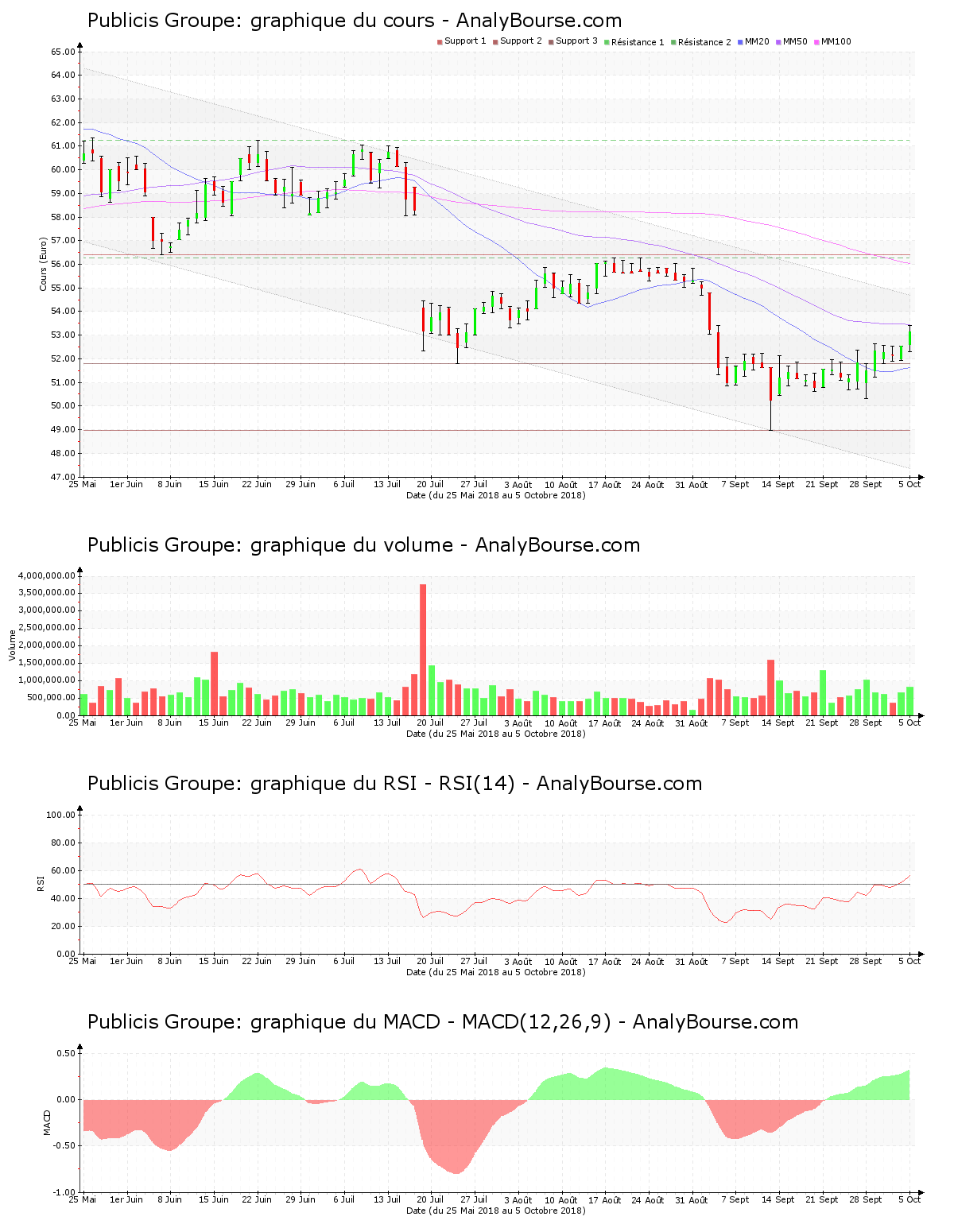Click the 'Cours (Euro)' axis label
Screen dimensions: 954x1232
pyautogui.click(x=43, y=264)
